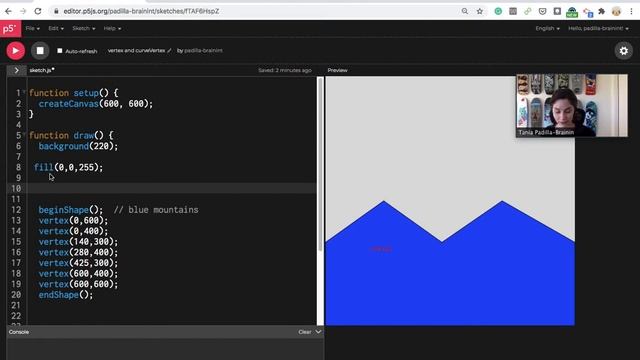Click the beginShape() code line

coord(71,209)
